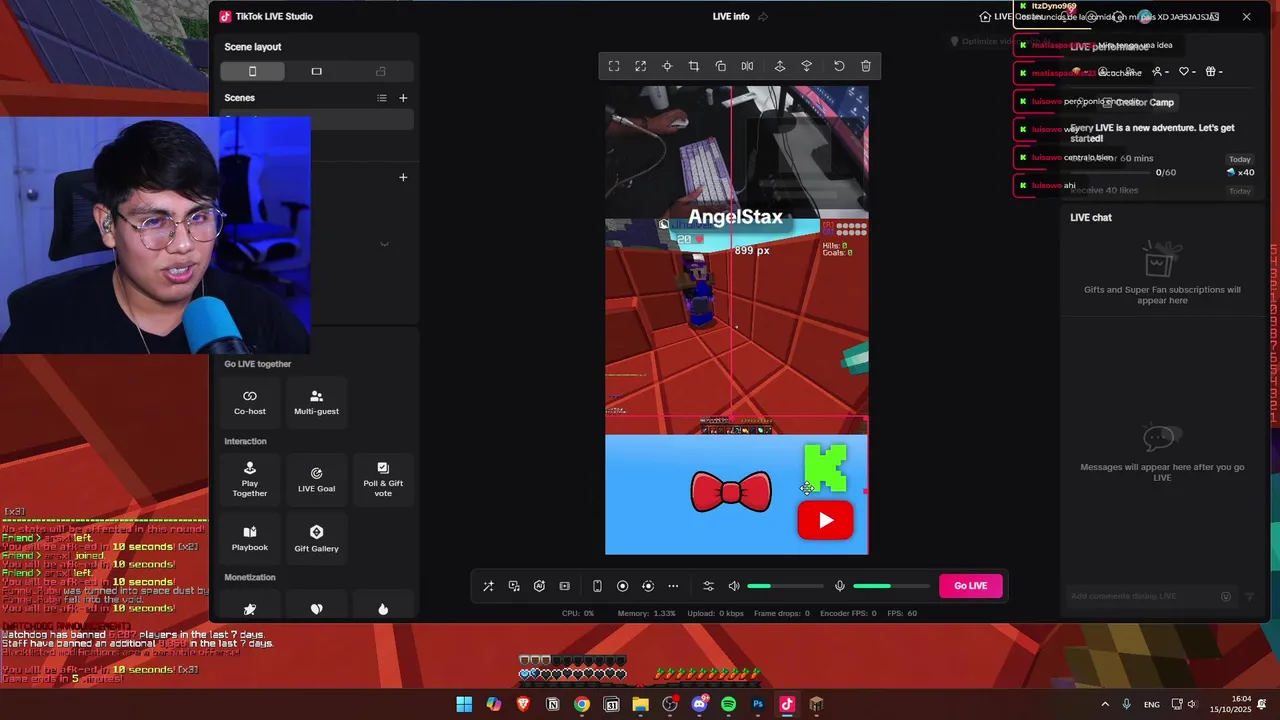
Task: Open Spotify from taskbar
Action: coord(728,704)
